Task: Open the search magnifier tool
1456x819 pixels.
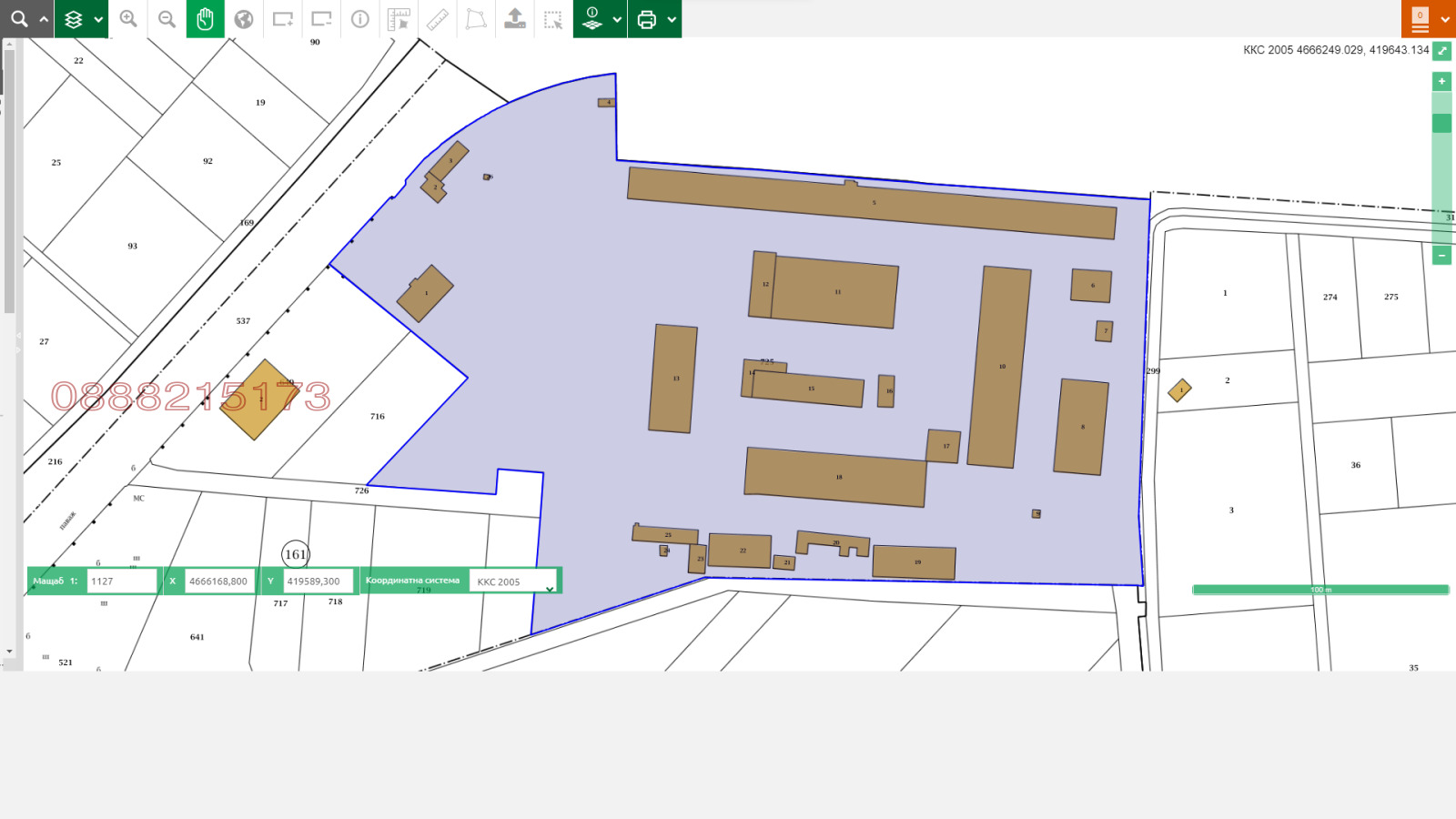Action: (x=19, y=19)
